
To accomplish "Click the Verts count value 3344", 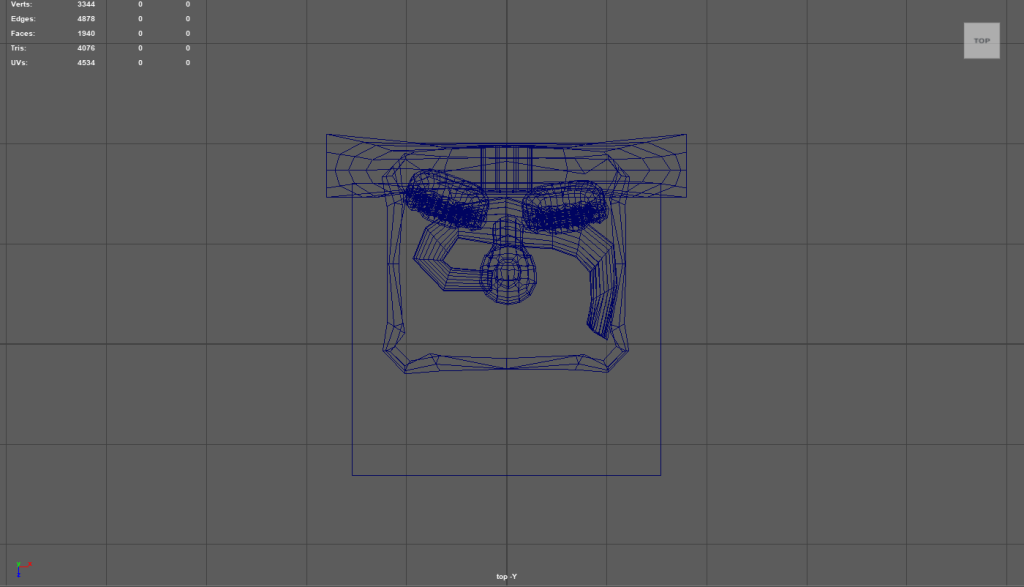I will [86, 4].
